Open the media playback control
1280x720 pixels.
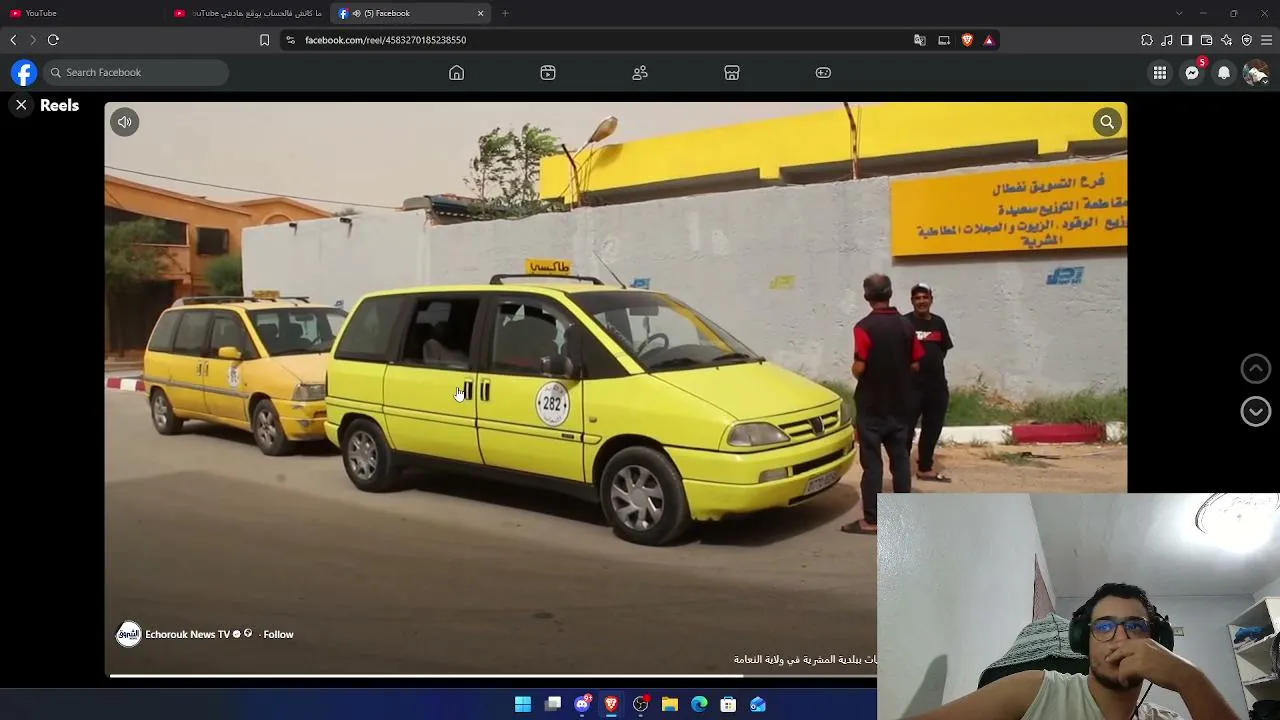point(1167,40)
